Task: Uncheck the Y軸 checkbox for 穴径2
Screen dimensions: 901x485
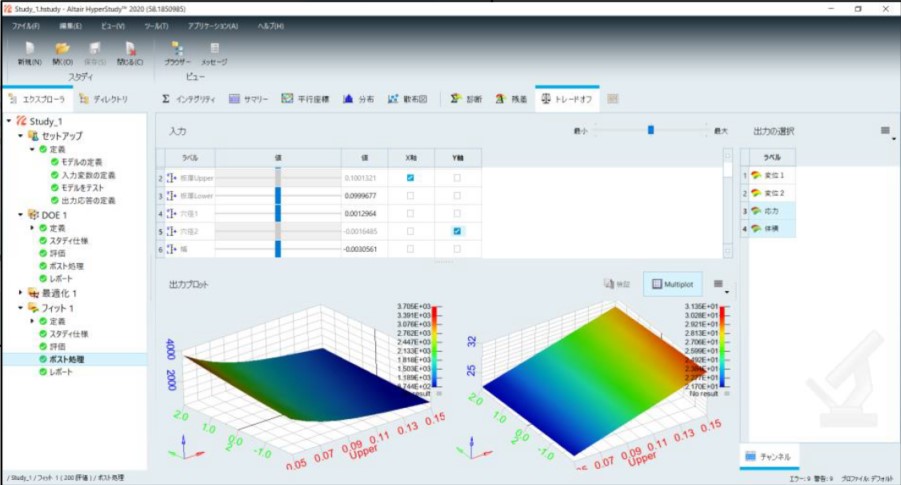Action: click(x=457, y=230)
